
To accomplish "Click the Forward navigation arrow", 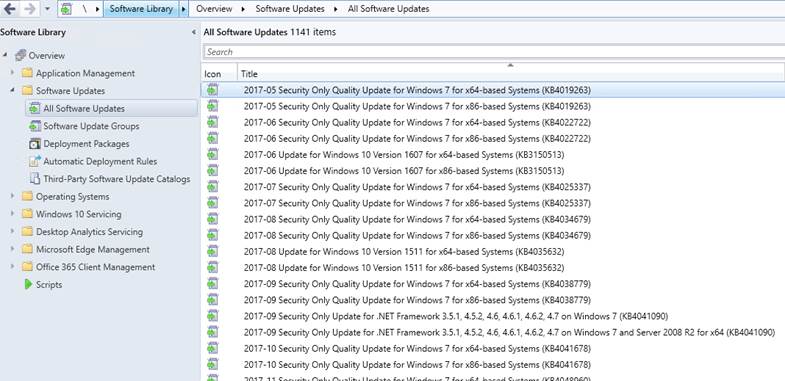I will [x=30, y=9].
